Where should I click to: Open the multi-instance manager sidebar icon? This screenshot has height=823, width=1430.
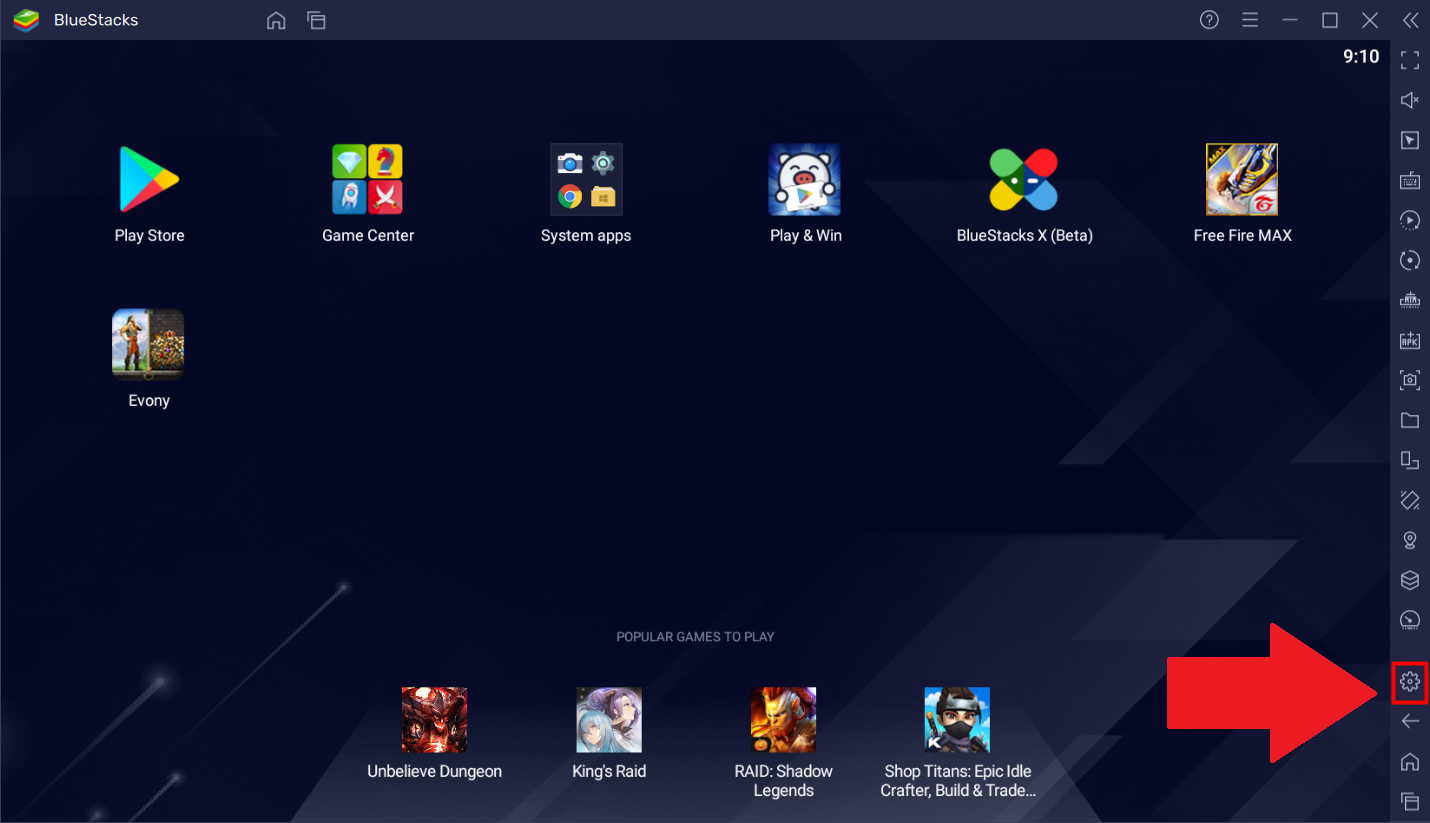click(x=1410, y=460)
